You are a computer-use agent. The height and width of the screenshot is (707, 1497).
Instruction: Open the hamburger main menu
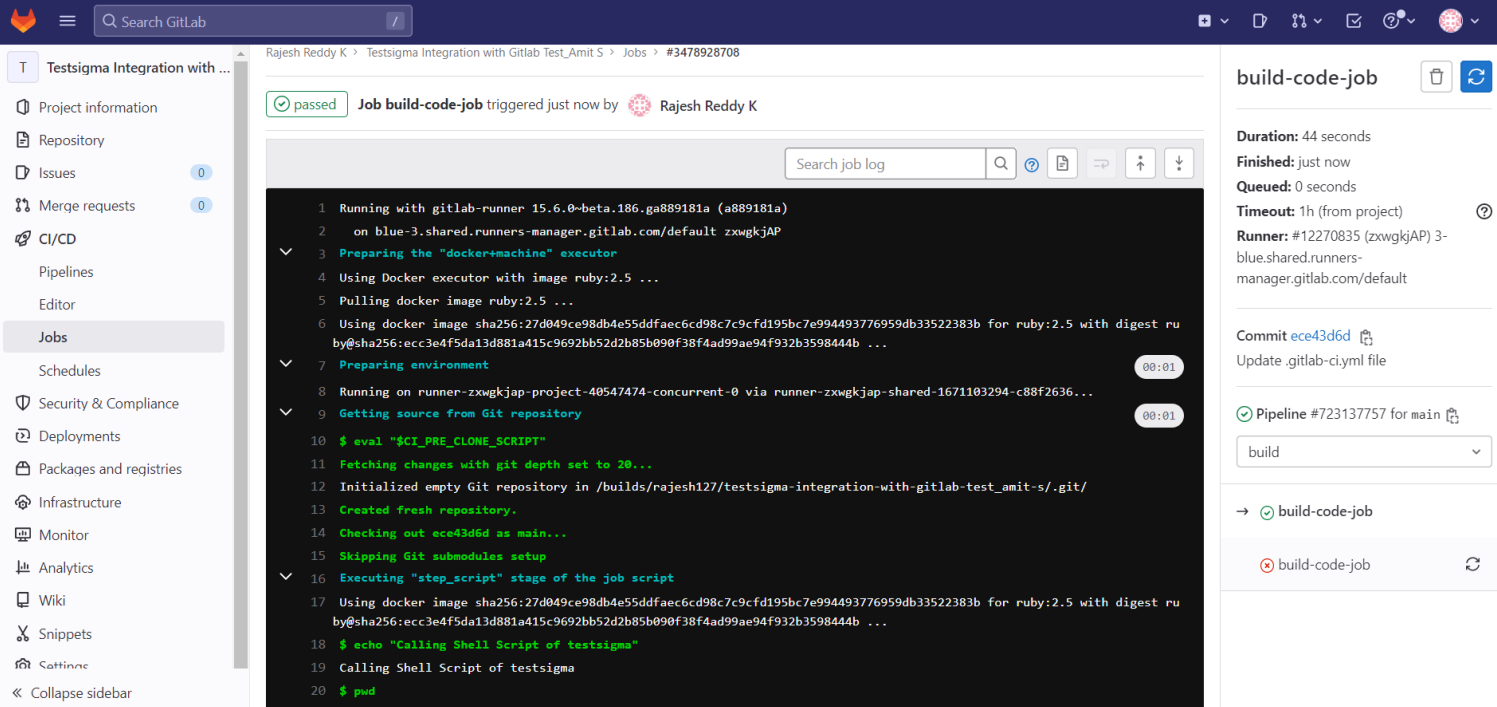(67, 20)
